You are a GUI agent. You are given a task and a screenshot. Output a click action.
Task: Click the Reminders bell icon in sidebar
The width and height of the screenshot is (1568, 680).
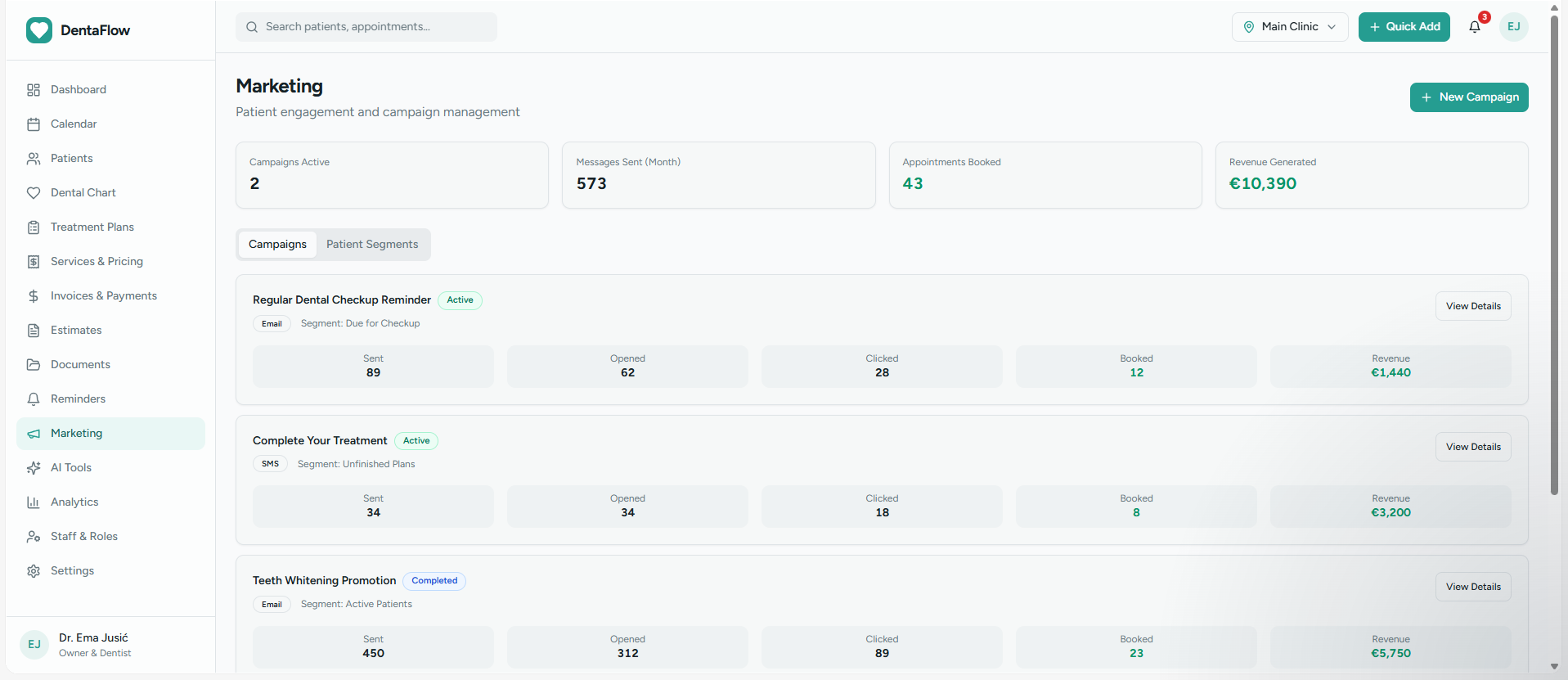34,399
